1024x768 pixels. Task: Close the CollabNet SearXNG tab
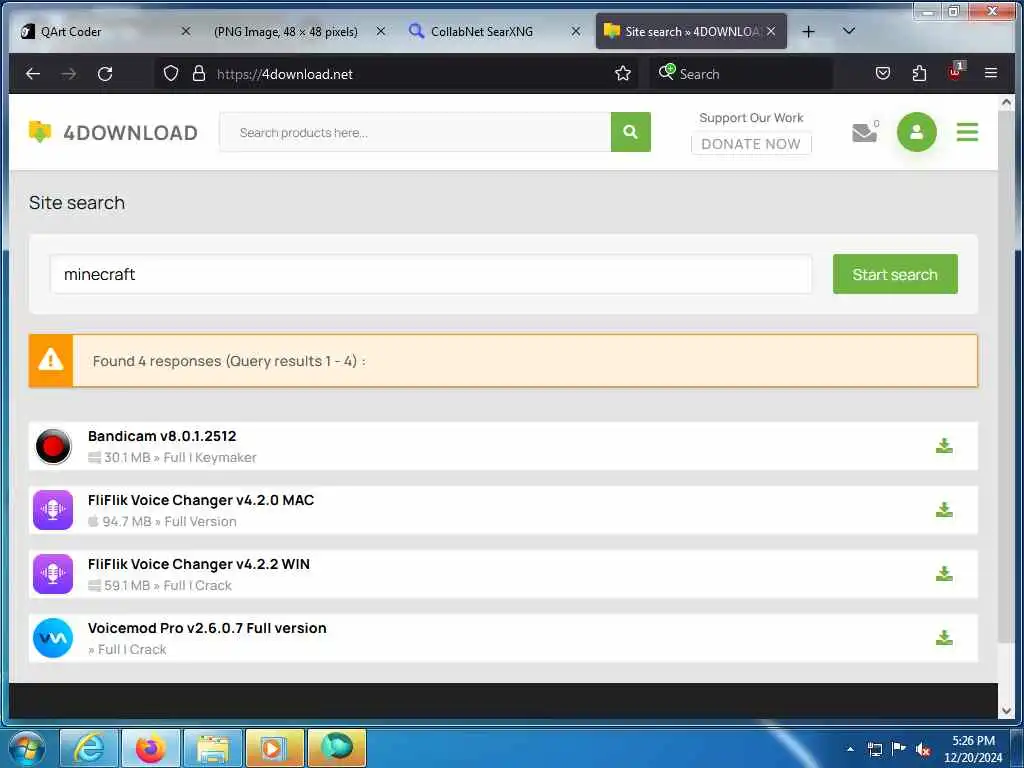tap(575, 31)
